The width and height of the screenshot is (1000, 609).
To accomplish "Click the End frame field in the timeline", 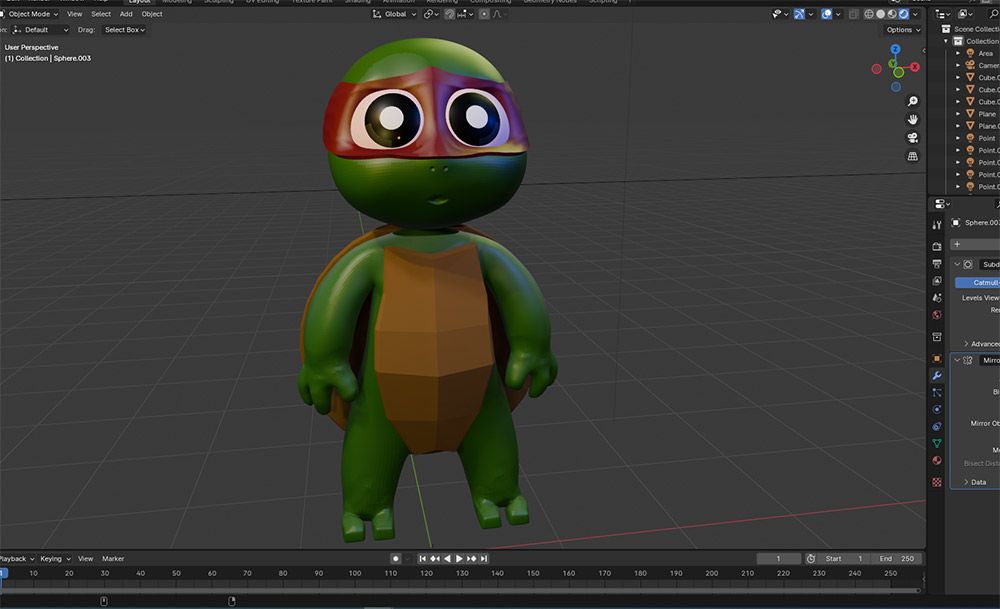I will coord(896,559).
